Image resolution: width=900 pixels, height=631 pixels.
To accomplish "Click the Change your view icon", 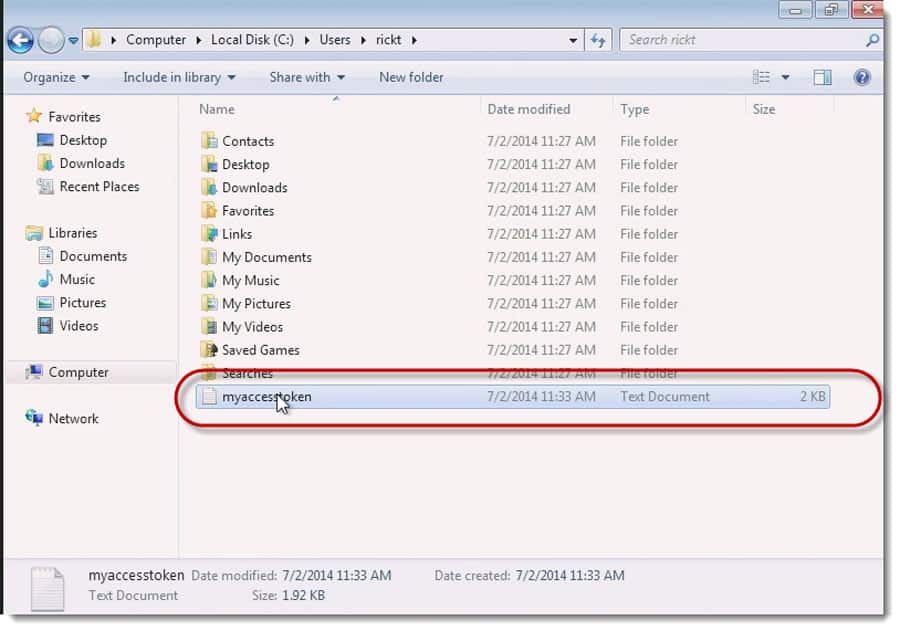I will tap(761, 77).
